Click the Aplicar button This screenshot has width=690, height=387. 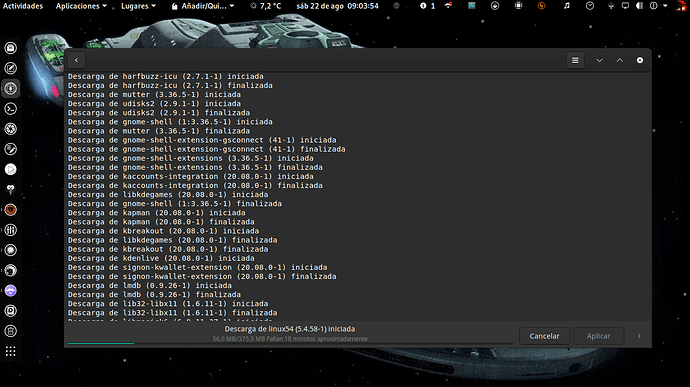click(x=598, y=336)
